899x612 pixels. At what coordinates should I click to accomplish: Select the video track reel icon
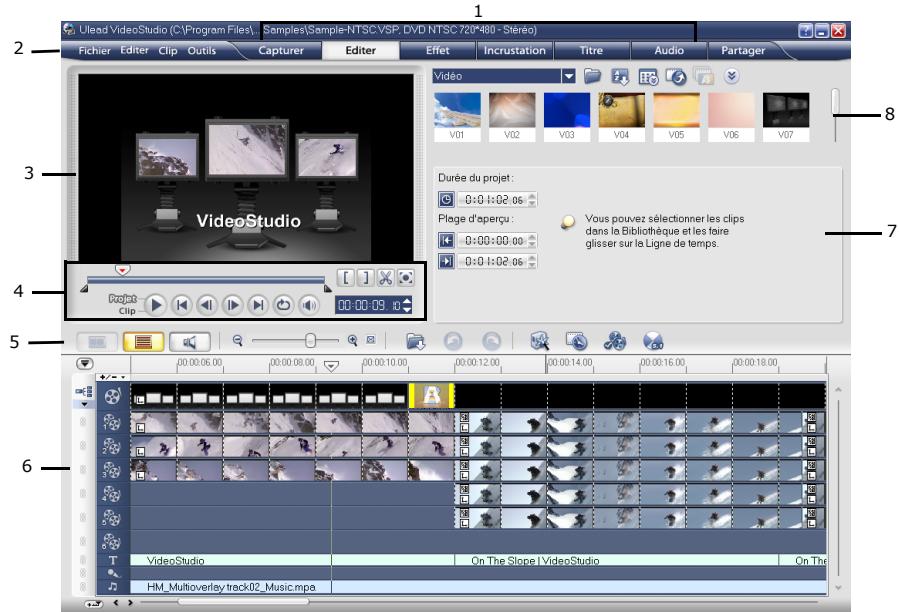point(113,395)
